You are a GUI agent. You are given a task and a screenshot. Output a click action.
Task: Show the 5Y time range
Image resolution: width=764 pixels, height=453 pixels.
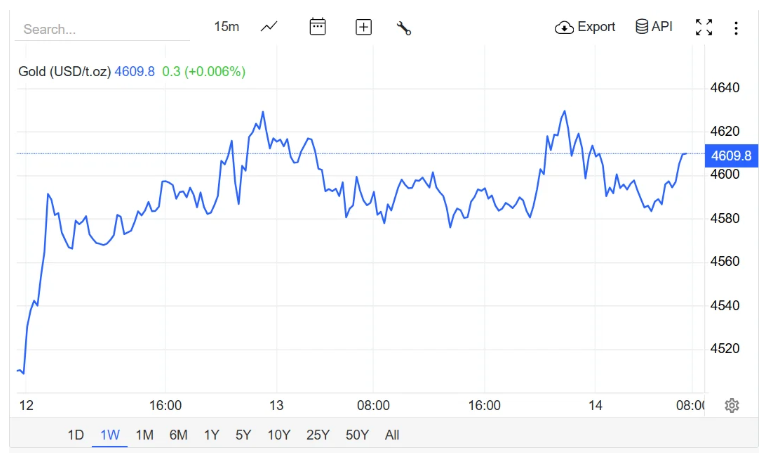pyautogui.click(x=243, y=435)
